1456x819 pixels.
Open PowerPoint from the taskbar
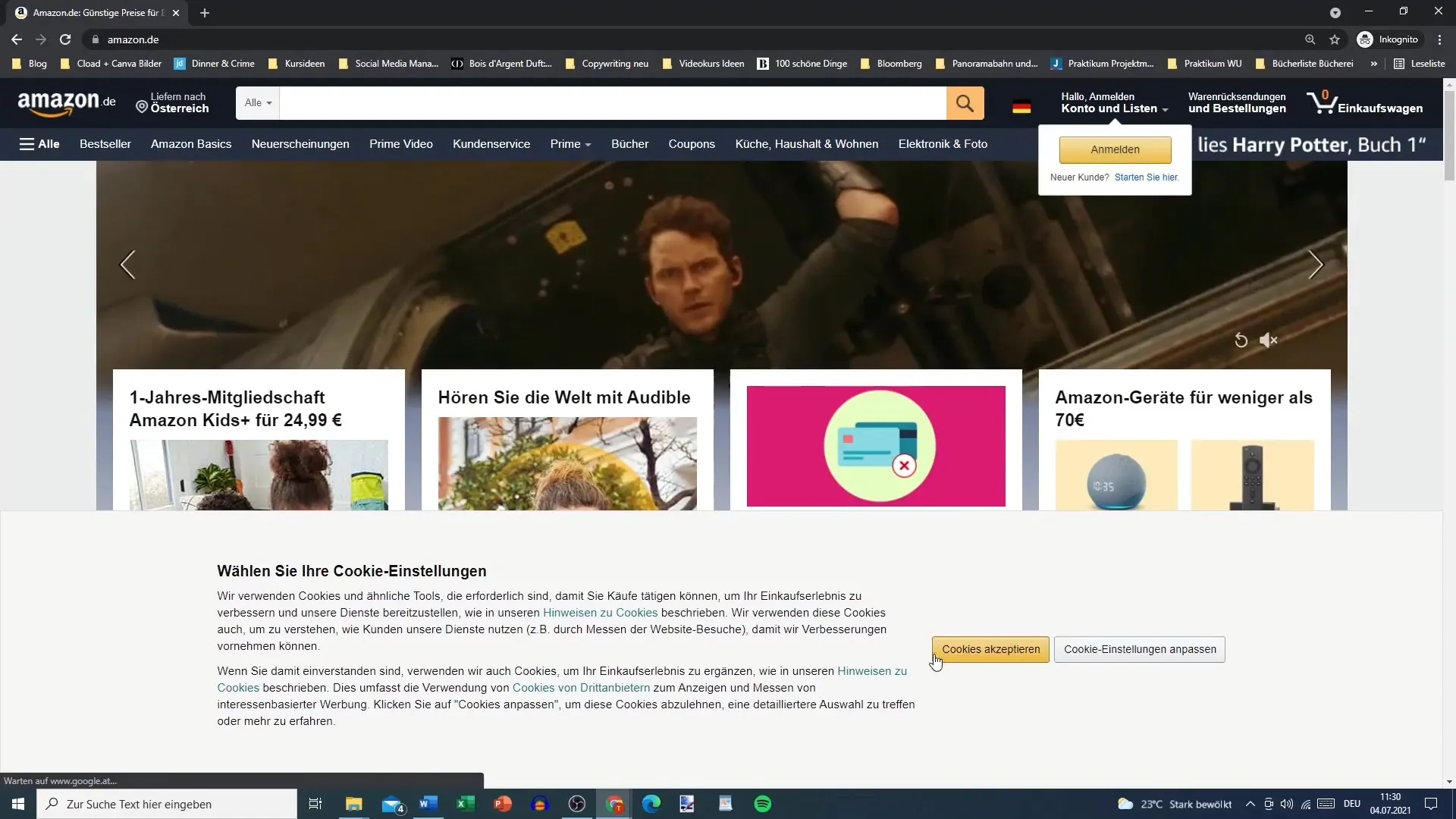coord(502,804)
